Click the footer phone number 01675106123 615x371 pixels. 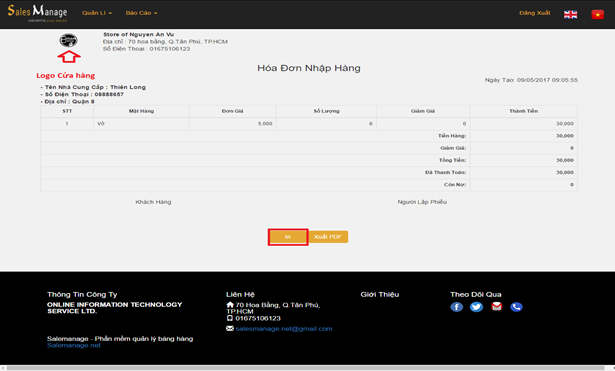258,318
